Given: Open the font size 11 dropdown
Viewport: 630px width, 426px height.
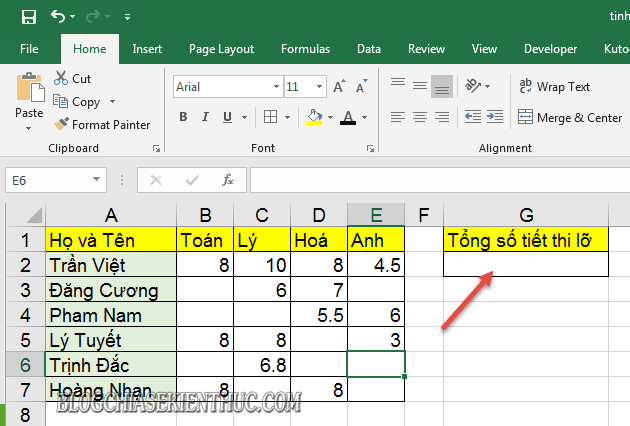Looking at the screenshot, I should 319,87.
